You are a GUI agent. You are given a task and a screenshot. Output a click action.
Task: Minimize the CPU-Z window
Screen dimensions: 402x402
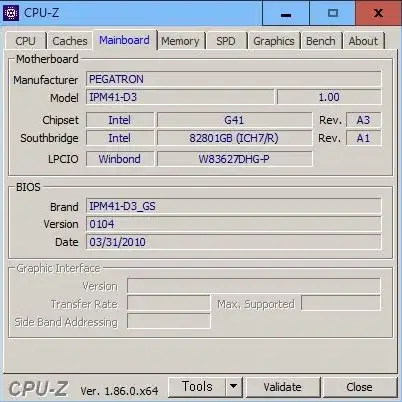coord(286,13)
